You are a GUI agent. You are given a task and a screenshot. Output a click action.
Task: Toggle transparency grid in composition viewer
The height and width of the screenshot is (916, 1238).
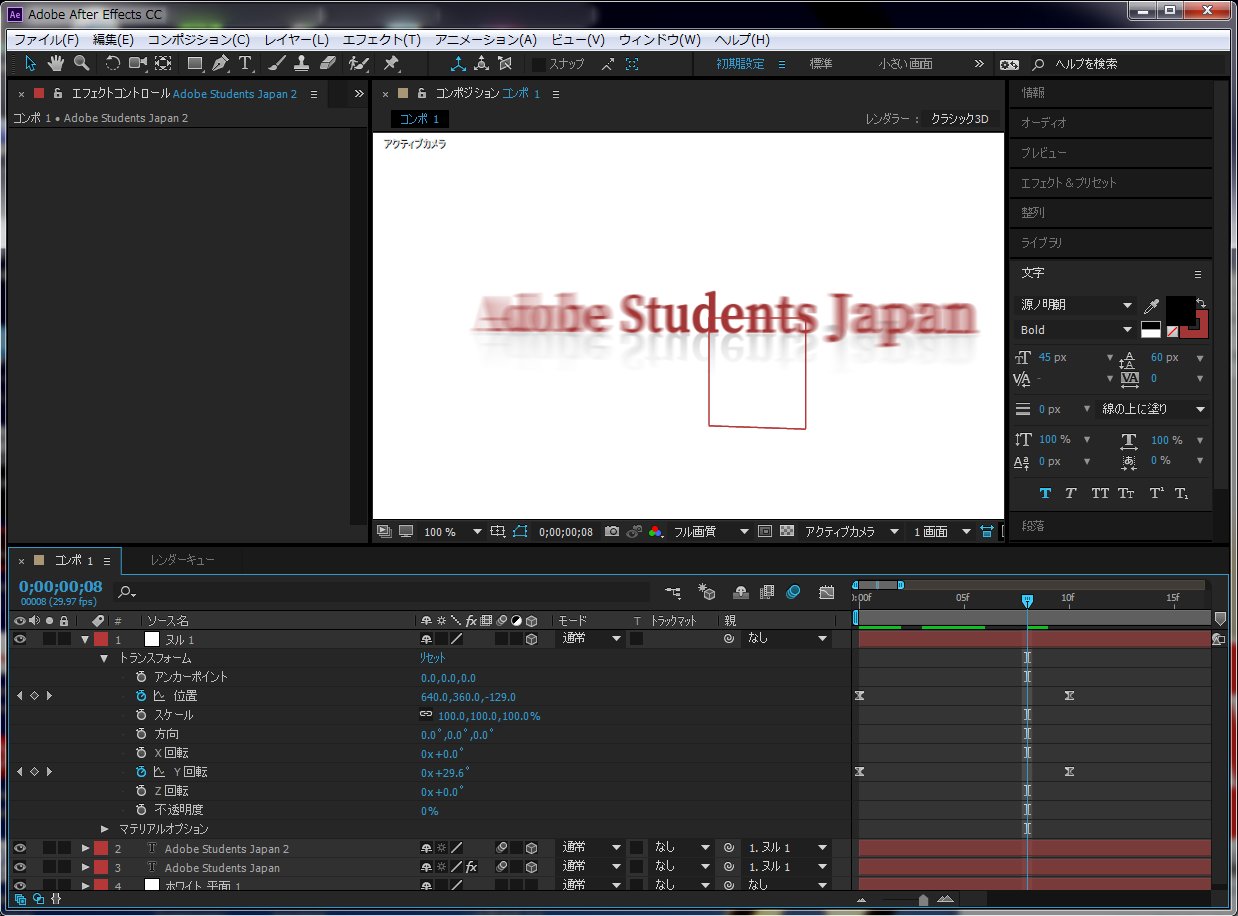point(787,532)
